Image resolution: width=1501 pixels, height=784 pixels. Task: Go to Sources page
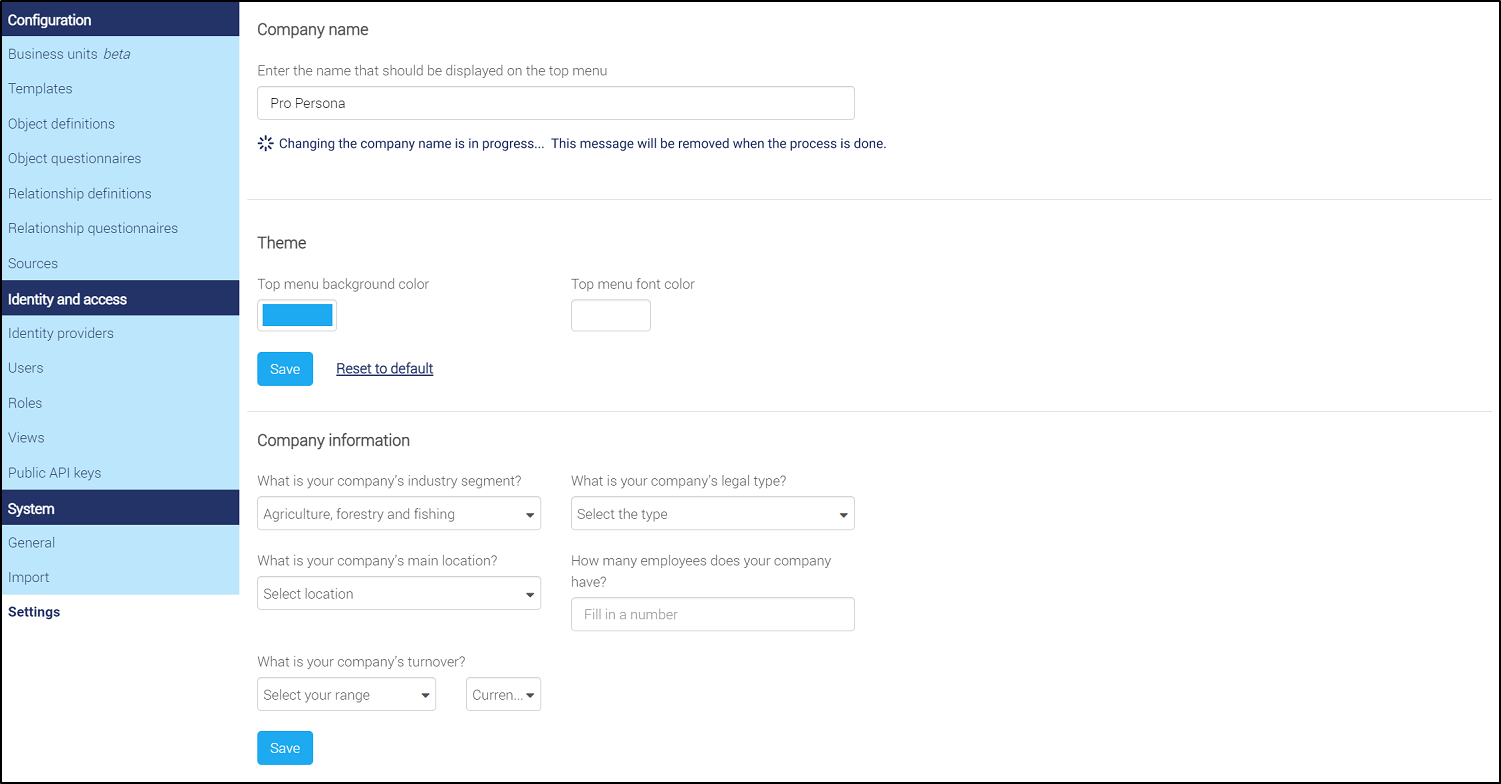point(33,264)
